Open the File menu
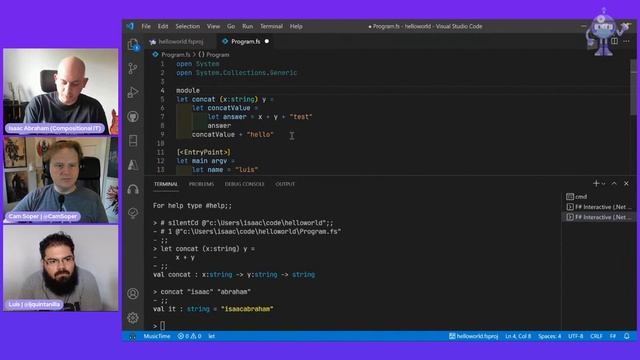Screen dimensions: 640x360 (146, 26)
